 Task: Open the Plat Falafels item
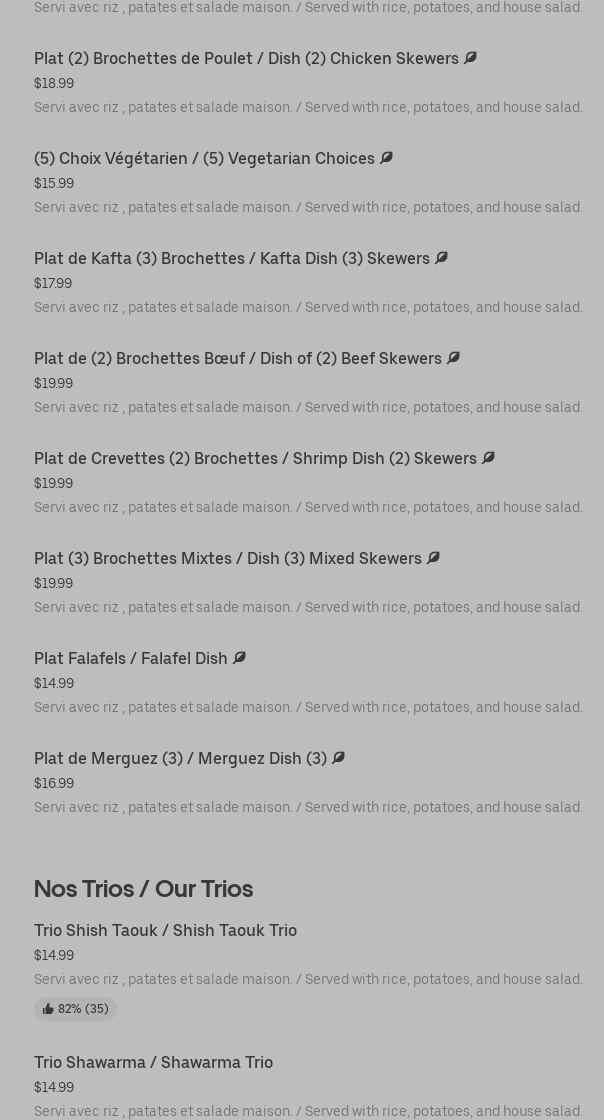tap(130, 658)
